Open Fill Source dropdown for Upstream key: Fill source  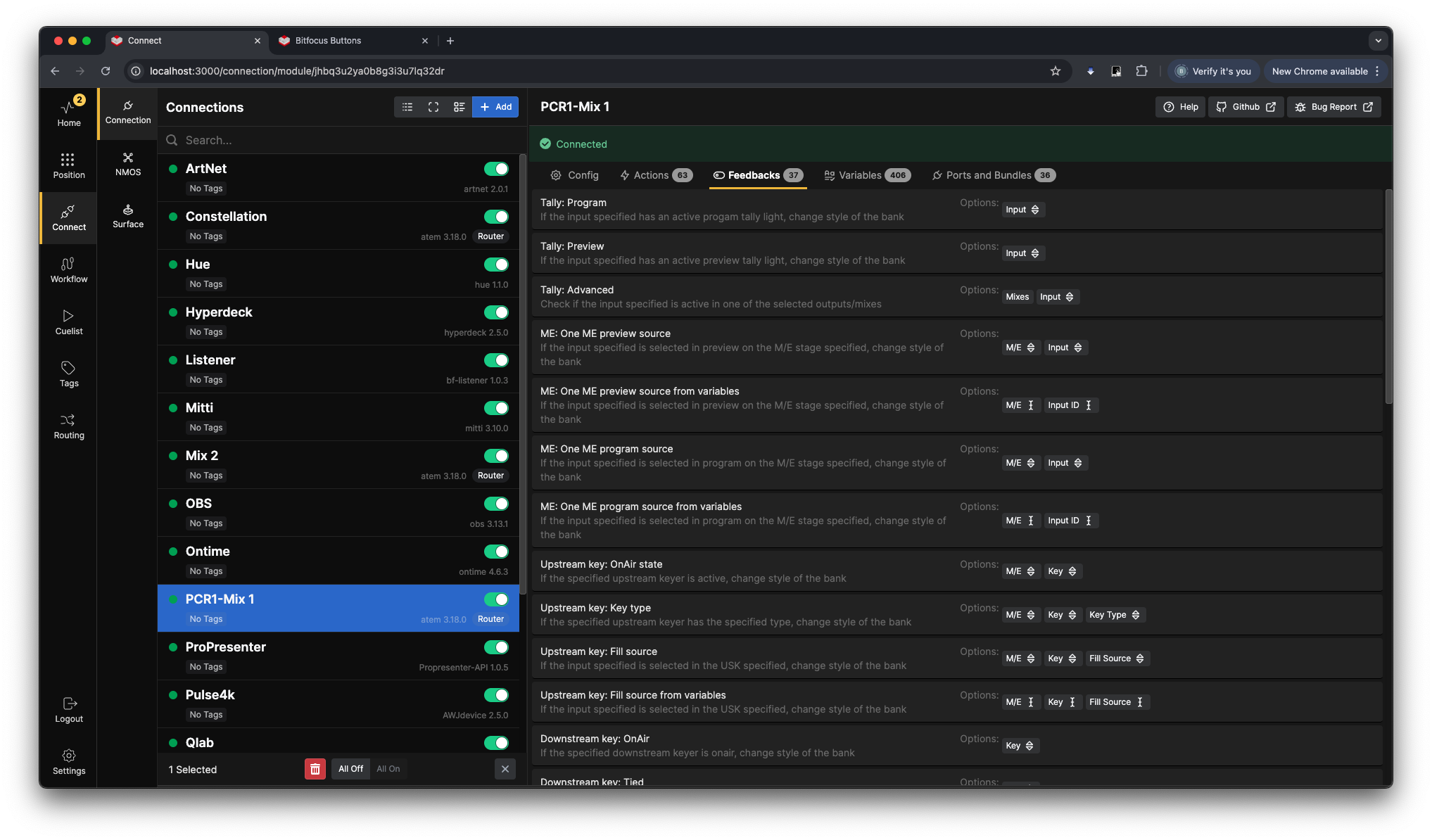click(x=1117, y=658)
